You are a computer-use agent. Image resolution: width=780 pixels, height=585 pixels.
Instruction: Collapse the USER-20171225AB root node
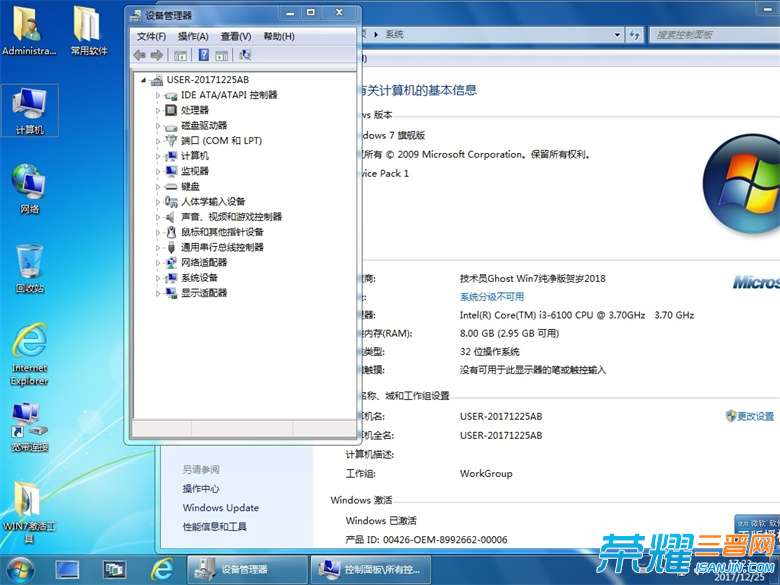144,80
